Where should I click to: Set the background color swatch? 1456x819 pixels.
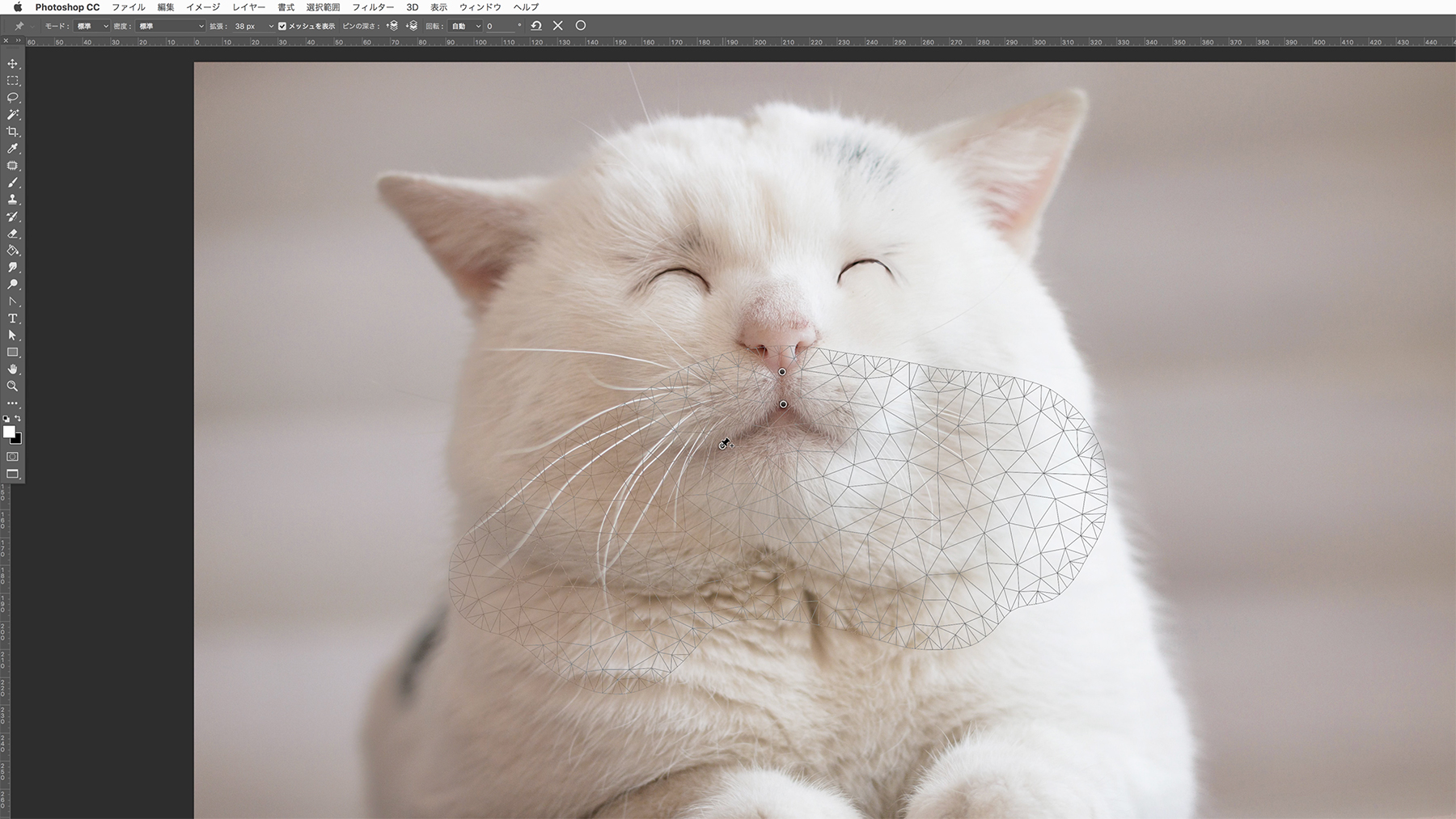[x=18, y=439]
